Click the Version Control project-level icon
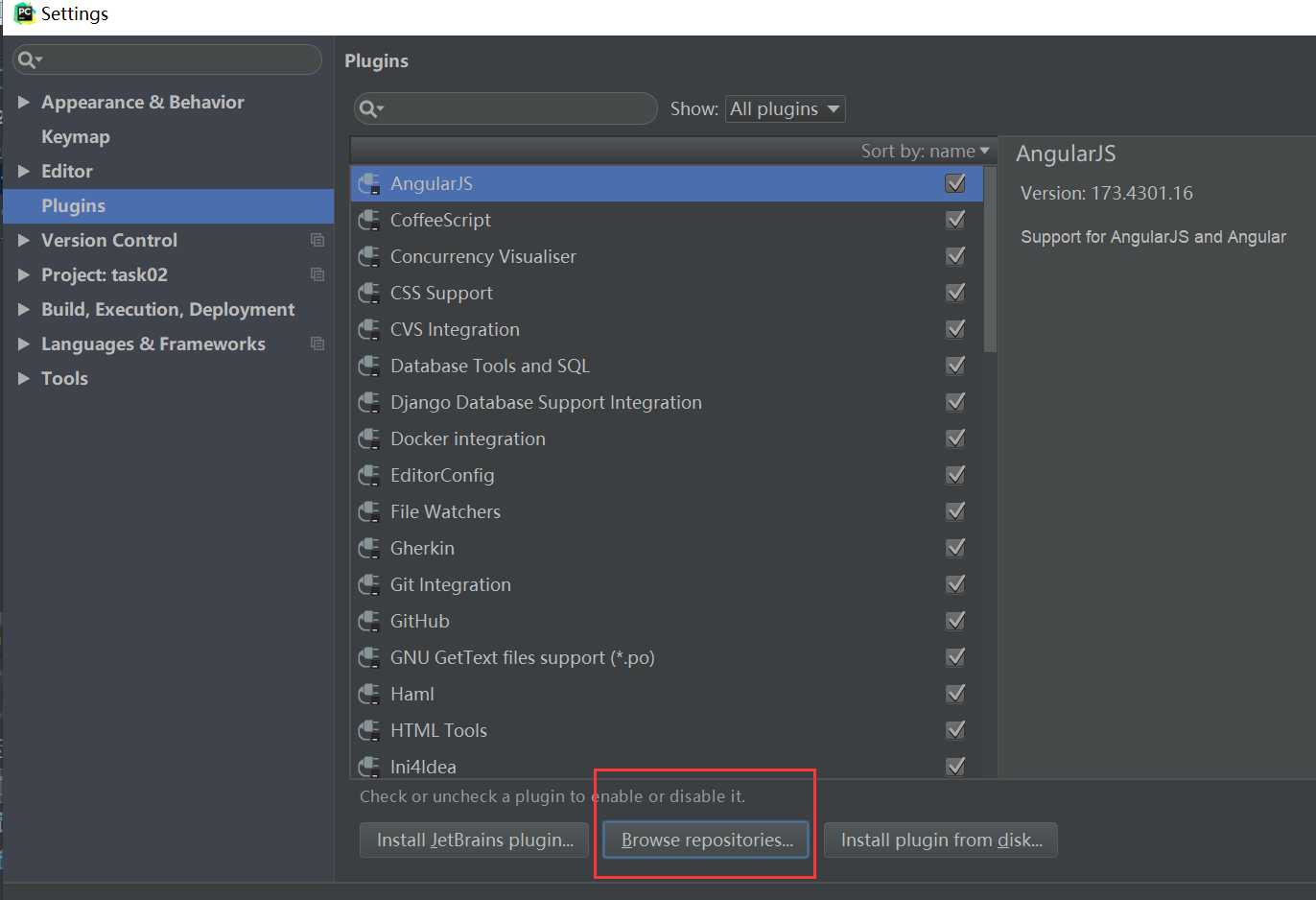The image size is (1316, 900). coord(317,240)
